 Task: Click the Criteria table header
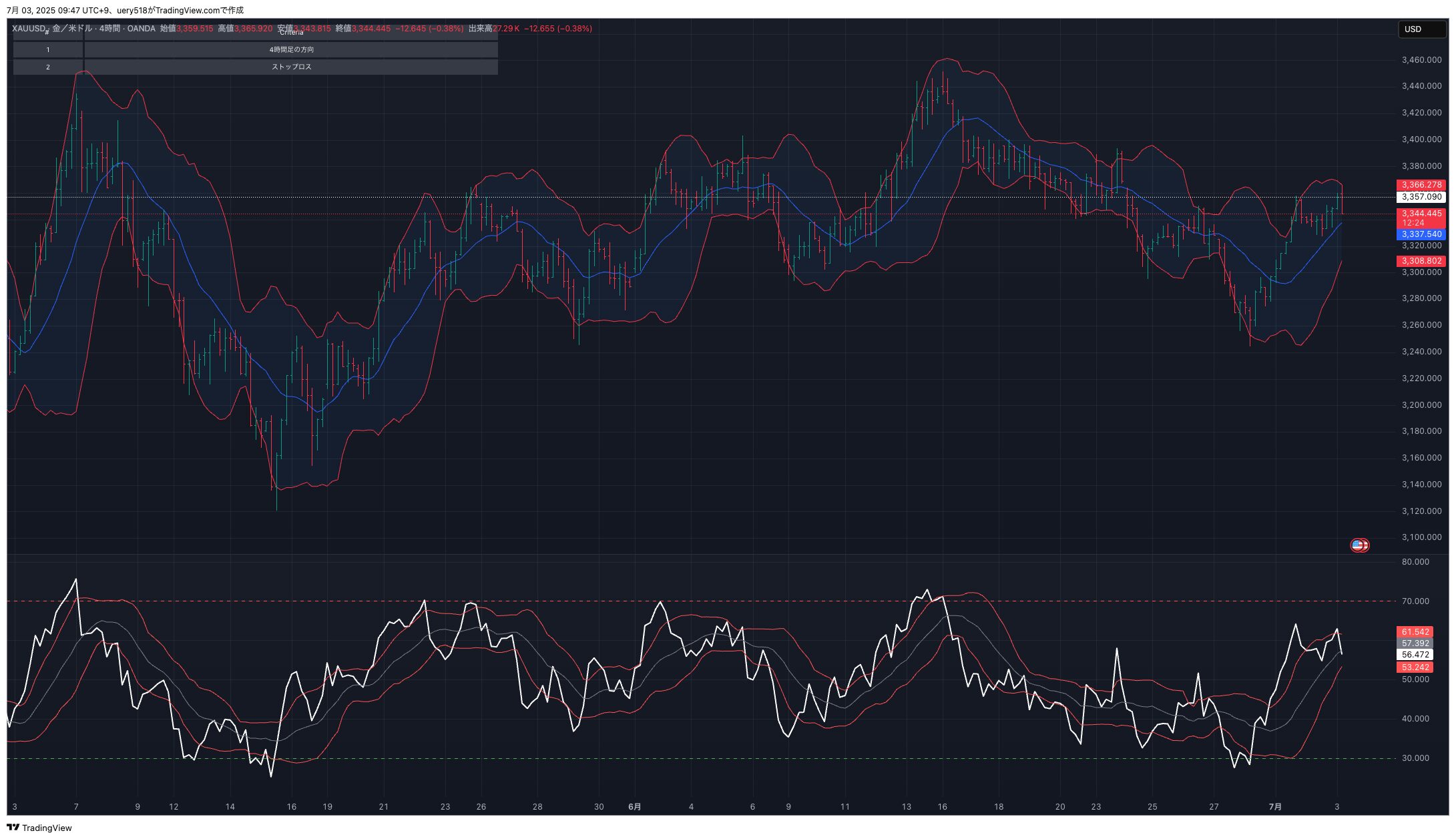[291, 33]
